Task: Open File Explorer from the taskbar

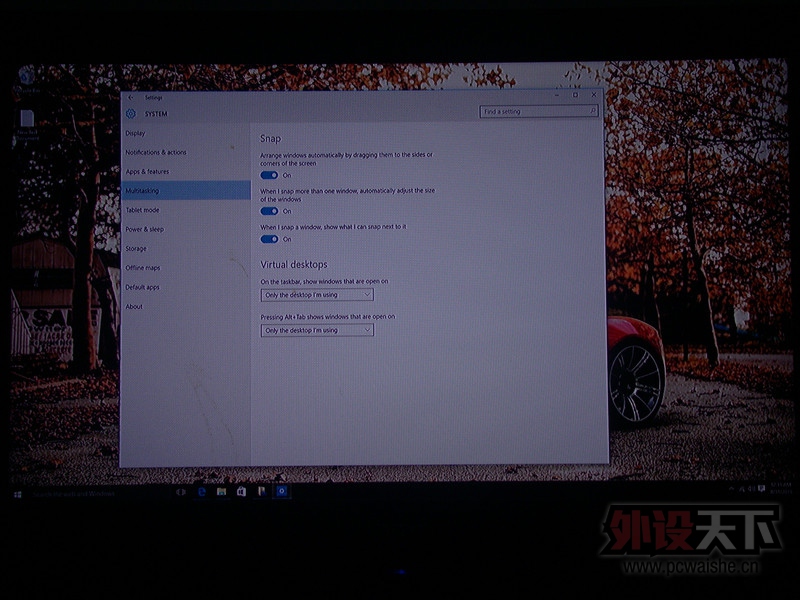Action: (221, 491)
